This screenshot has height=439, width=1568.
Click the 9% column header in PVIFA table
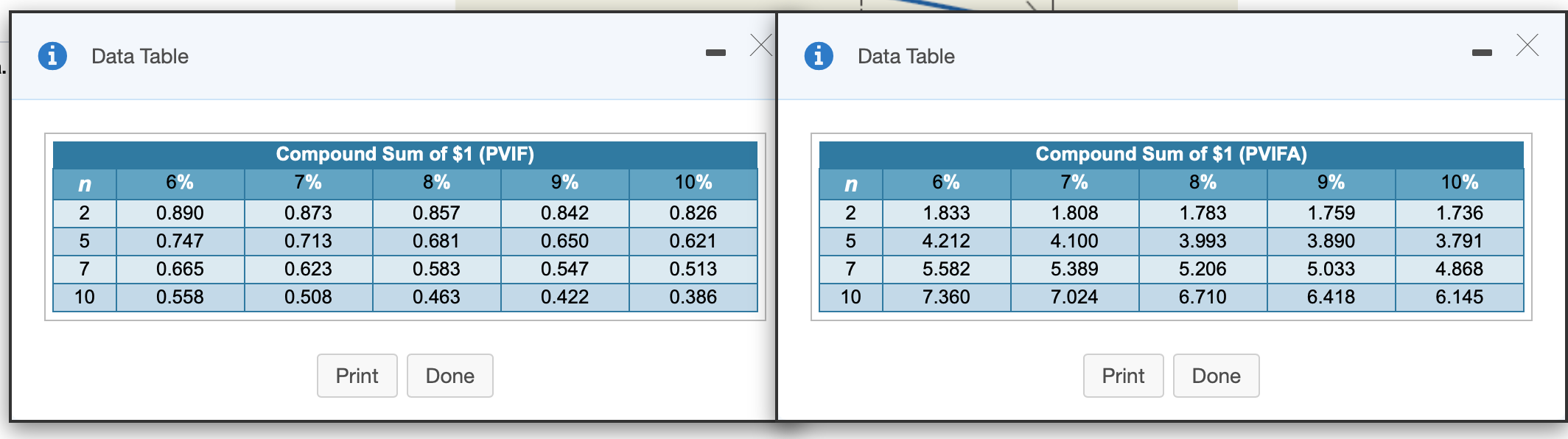1331,183
